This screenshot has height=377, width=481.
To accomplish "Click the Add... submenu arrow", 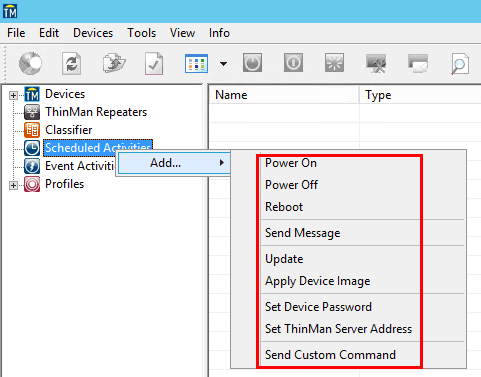I will coord(222,163).
